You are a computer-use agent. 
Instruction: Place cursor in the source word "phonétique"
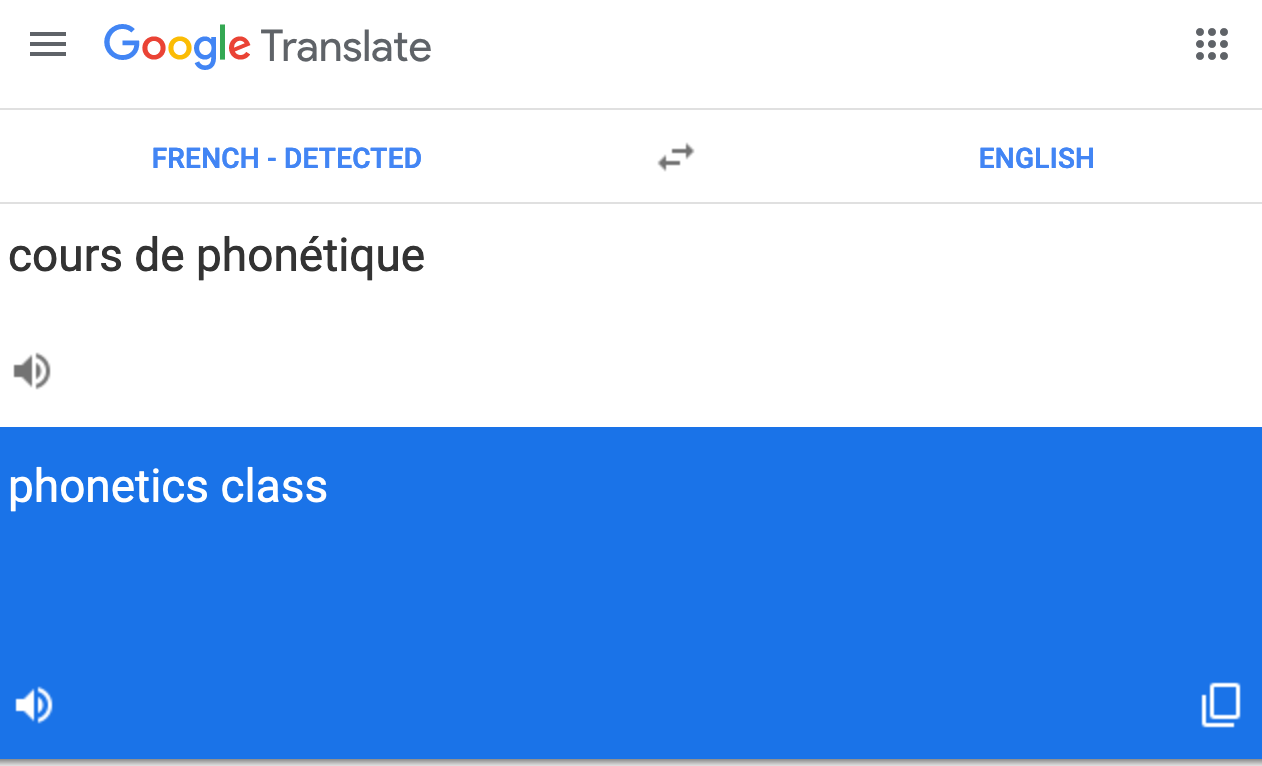[x=310, y=256]
